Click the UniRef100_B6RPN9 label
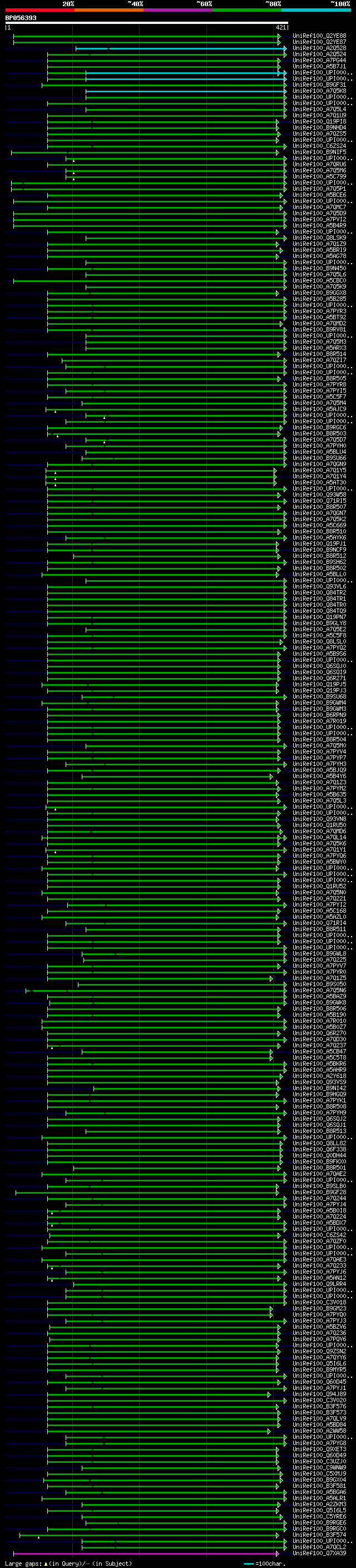The width and height of the screenshot is (356, 1568). (x=319, y=715)
